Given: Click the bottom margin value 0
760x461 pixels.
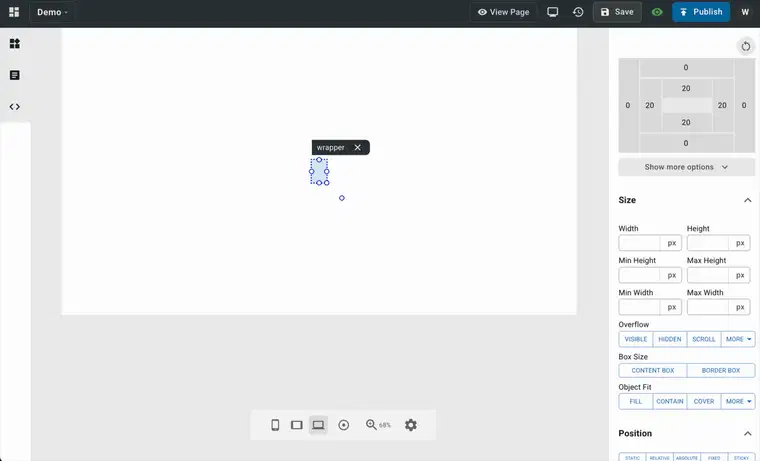Looking at the screenshot, I should 686,143.
